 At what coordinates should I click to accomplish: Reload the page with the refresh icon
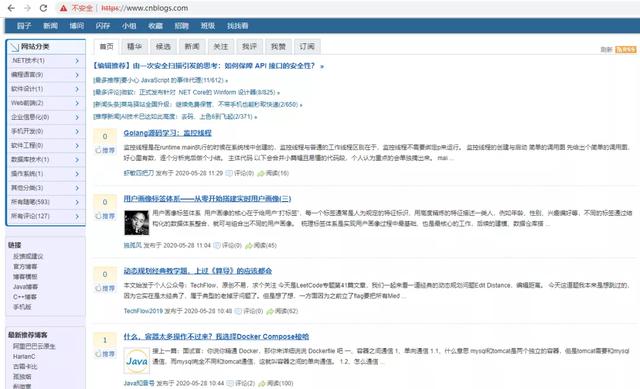tap(43, 8)
